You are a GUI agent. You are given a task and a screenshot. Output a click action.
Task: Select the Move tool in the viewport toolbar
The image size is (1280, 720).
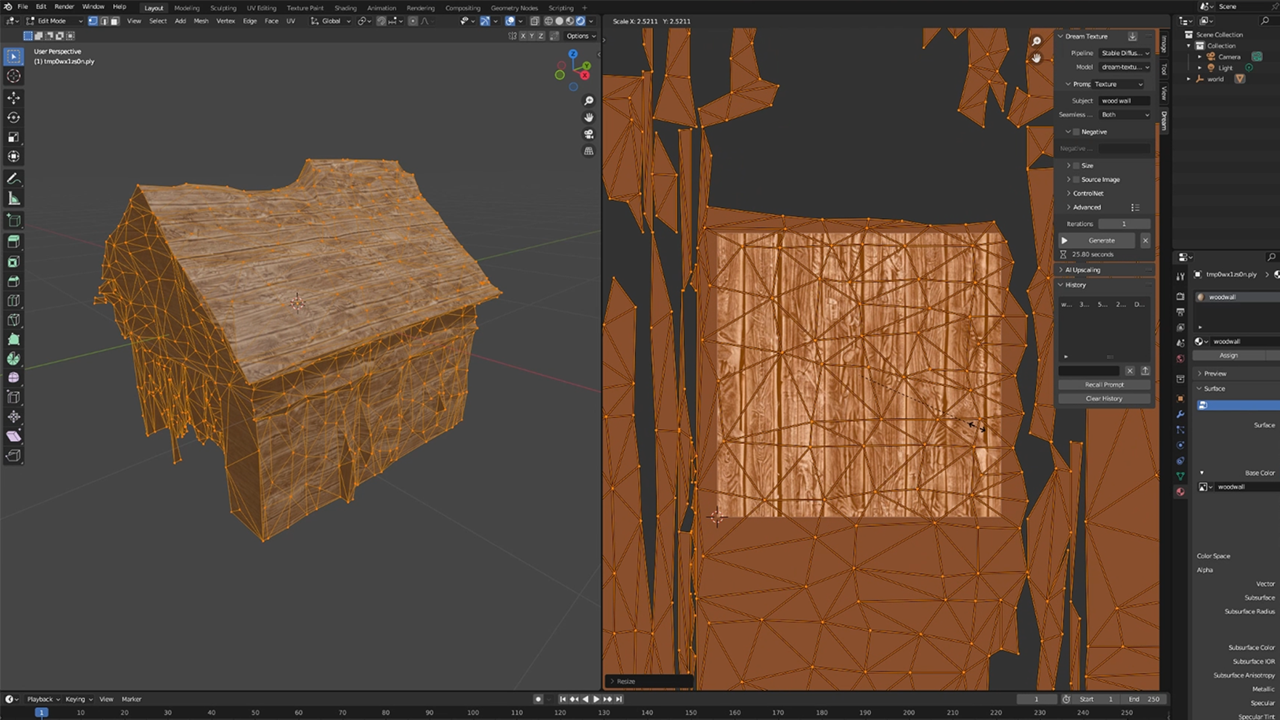click(13, 98)
